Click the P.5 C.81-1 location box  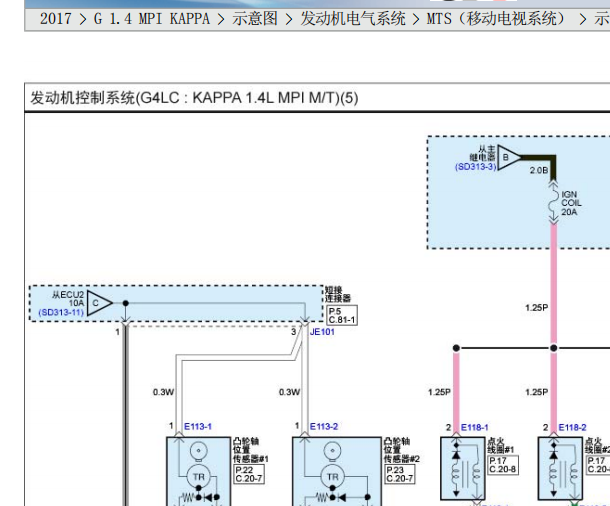[x=342, y=315]
